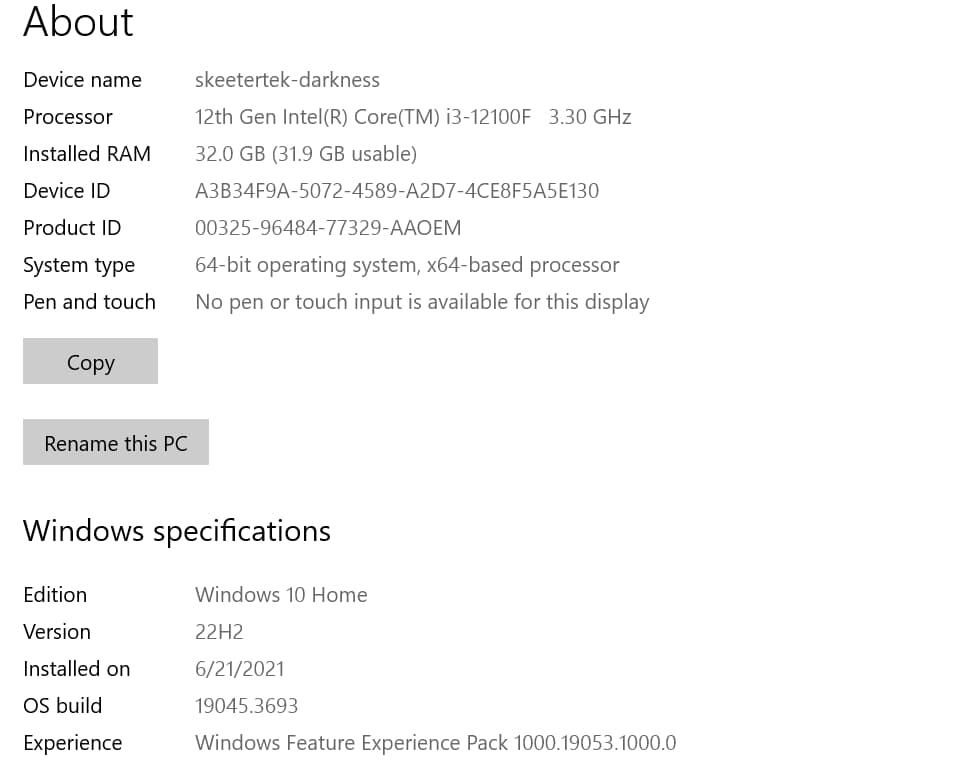Click the installed RAM value 32.0 GB

coord(306,154)
